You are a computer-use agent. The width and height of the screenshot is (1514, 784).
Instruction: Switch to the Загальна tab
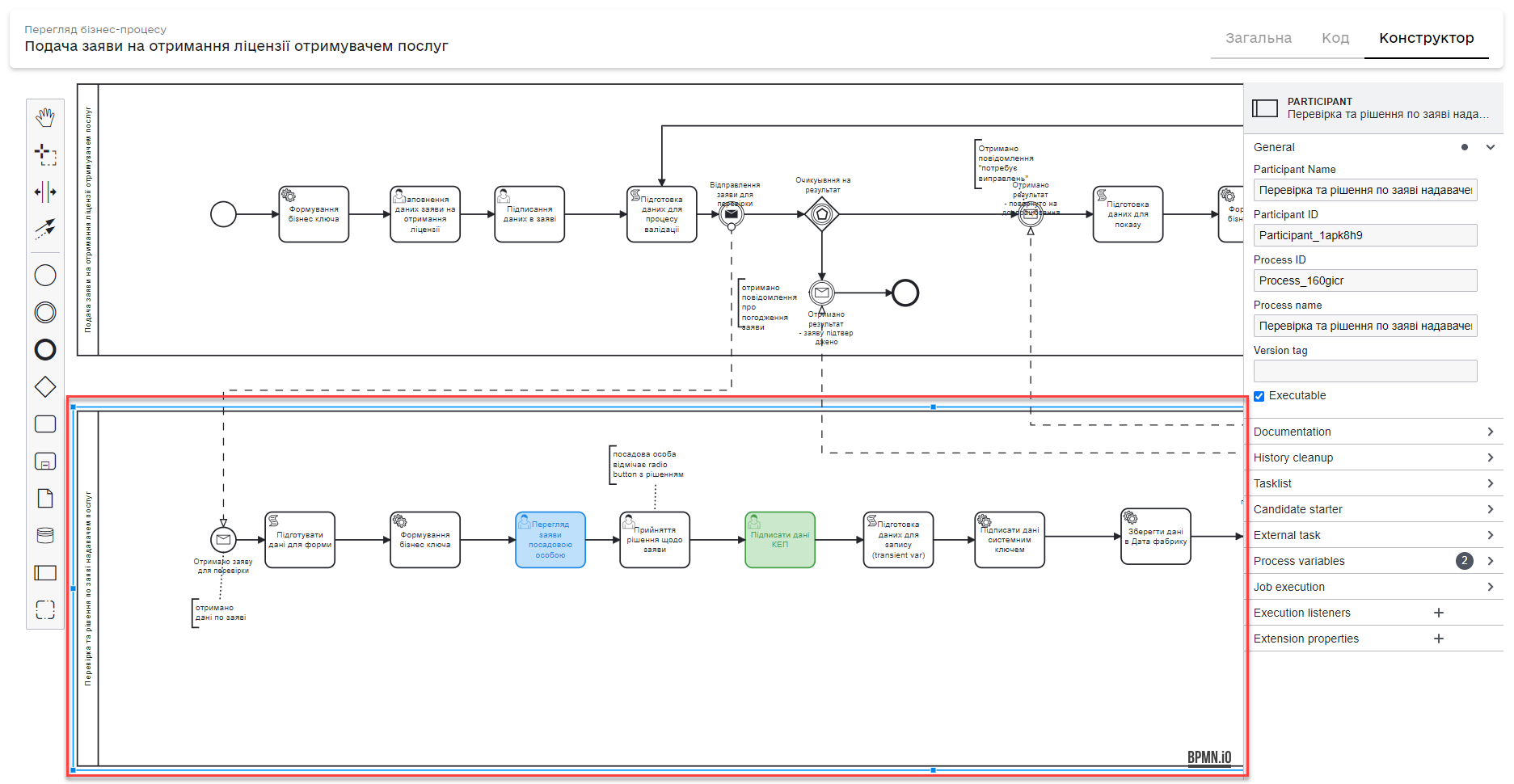click(1259, 38)
